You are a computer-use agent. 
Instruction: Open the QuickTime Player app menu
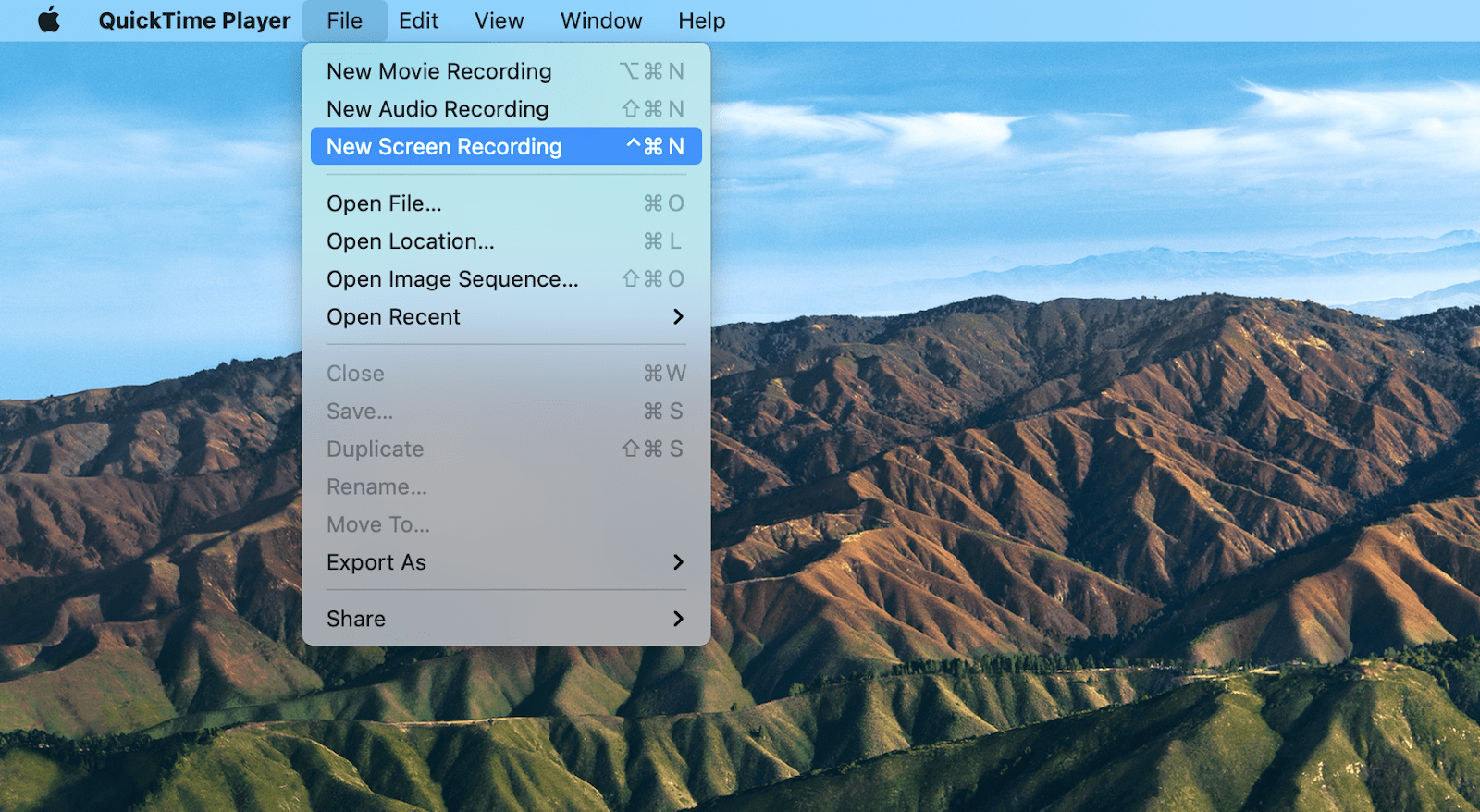coord(194,20)
